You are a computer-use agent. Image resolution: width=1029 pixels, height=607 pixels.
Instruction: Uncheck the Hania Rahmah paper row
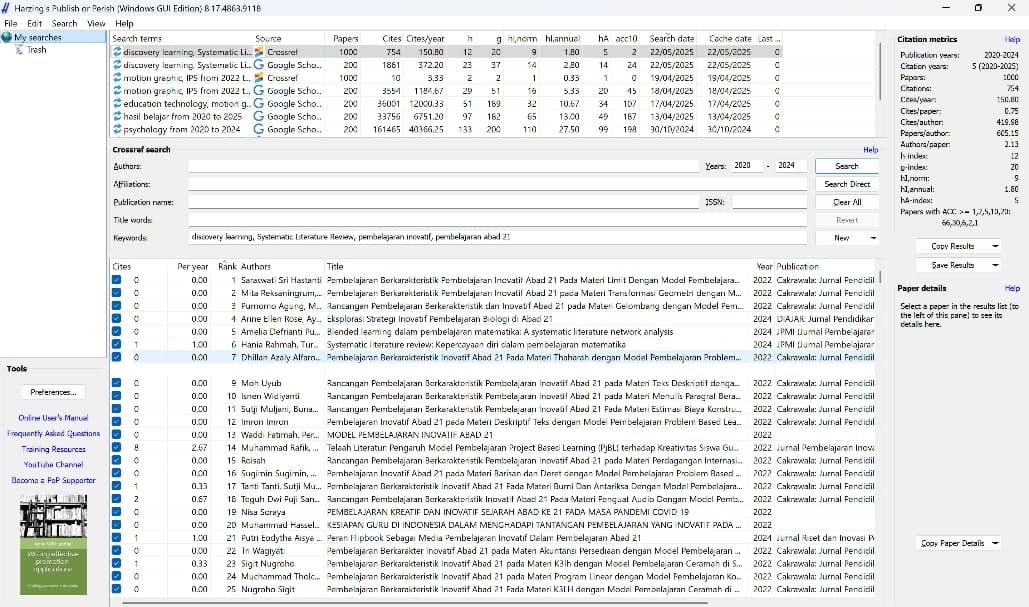(117, 344)
